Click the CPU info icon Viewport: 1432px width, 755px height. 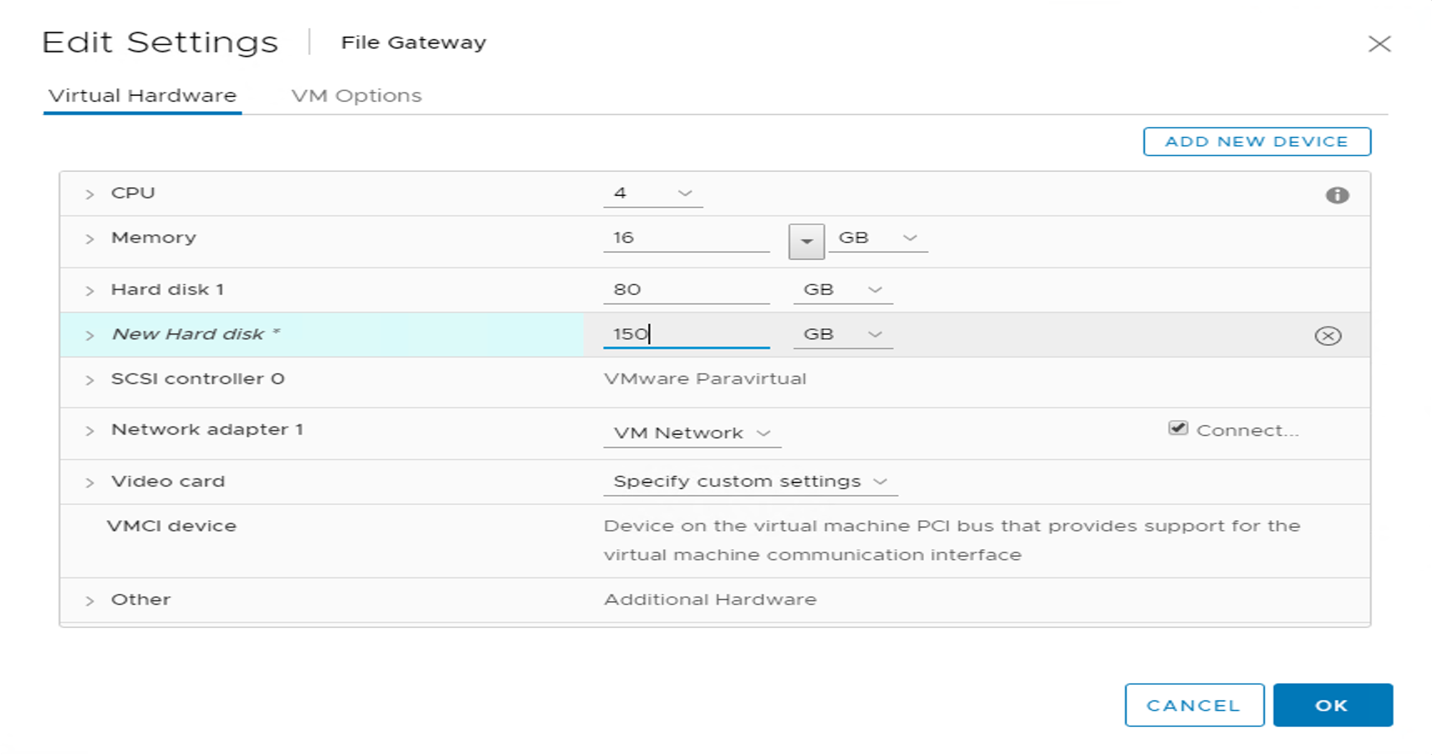(x=1337, y=194)
